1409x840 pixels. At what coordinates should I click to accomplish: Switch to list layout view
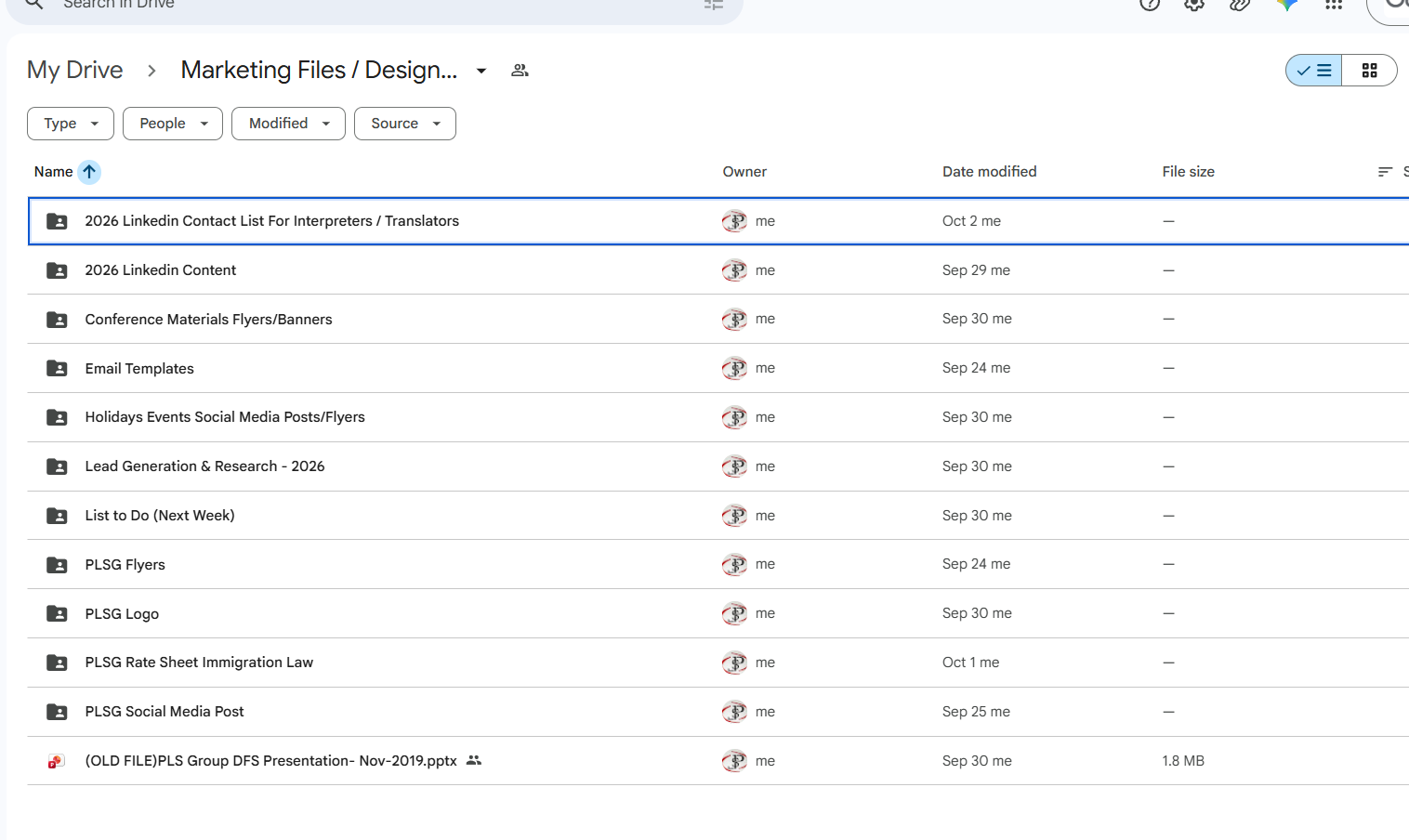pos(1314,71)
